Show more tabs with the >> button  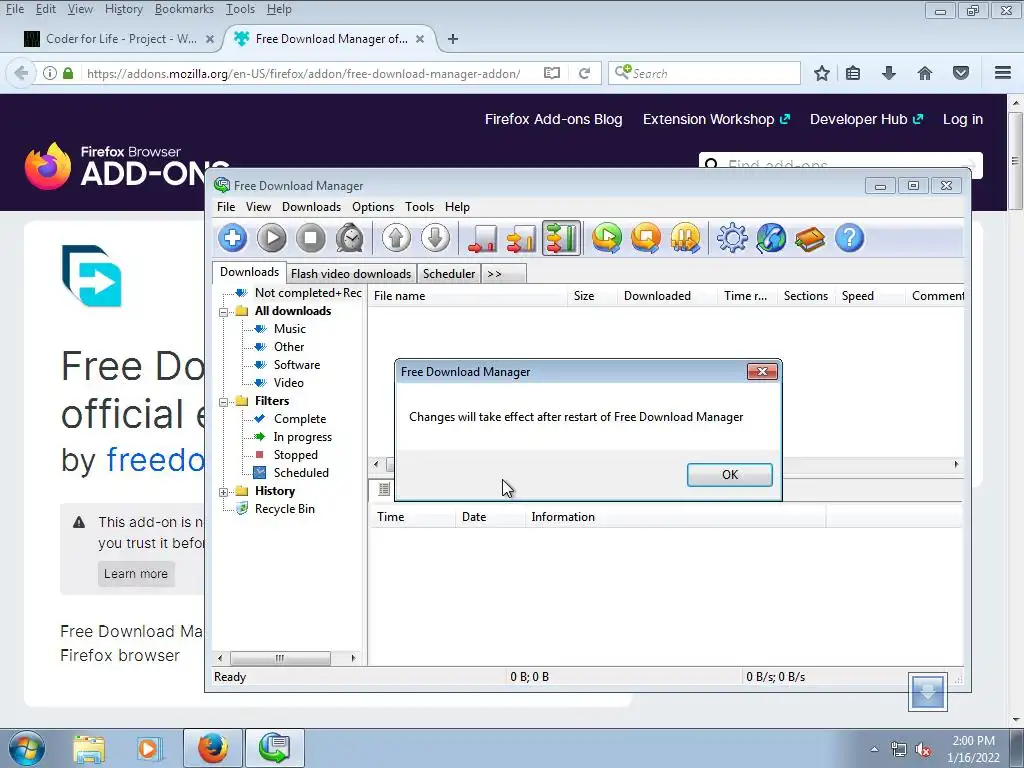(503, 274)
